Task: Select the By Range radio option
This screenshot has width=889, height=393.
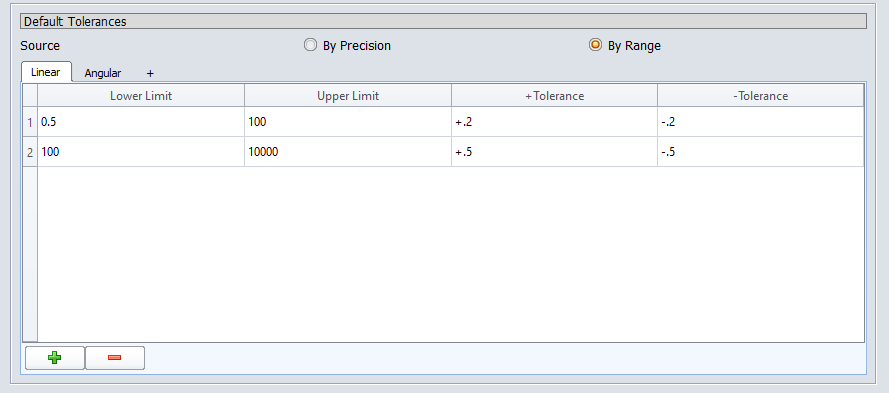Action: [x=595, y=45]
